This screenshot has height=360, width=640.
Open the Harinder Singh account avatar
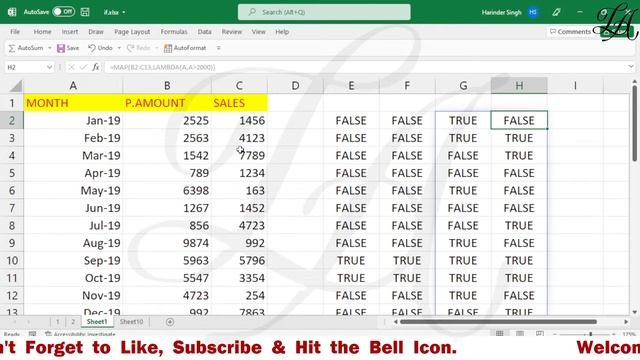click(532, 12)
